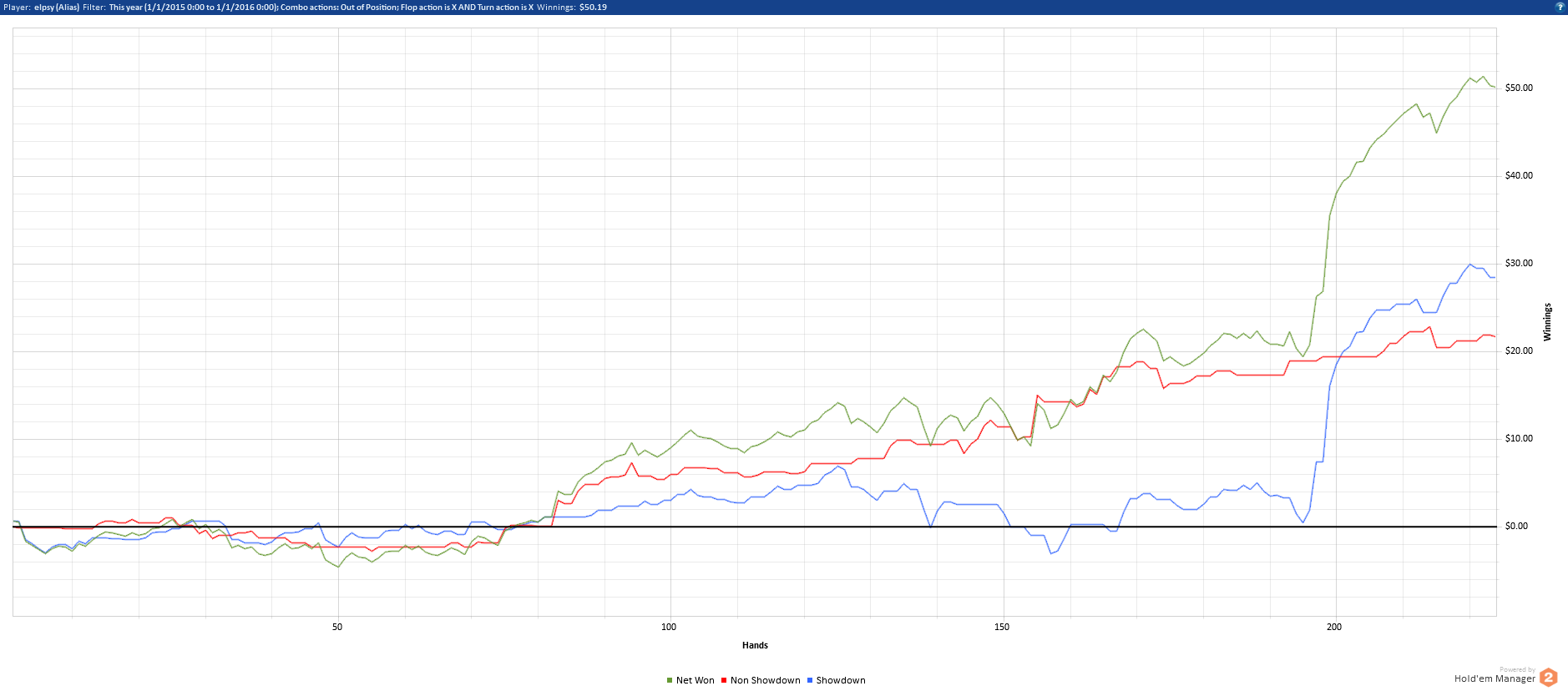The height and width of the screenshot is (691, 1568).
Task: Select the blue Showdown legend swatch
Action: (x=810, y=680)
